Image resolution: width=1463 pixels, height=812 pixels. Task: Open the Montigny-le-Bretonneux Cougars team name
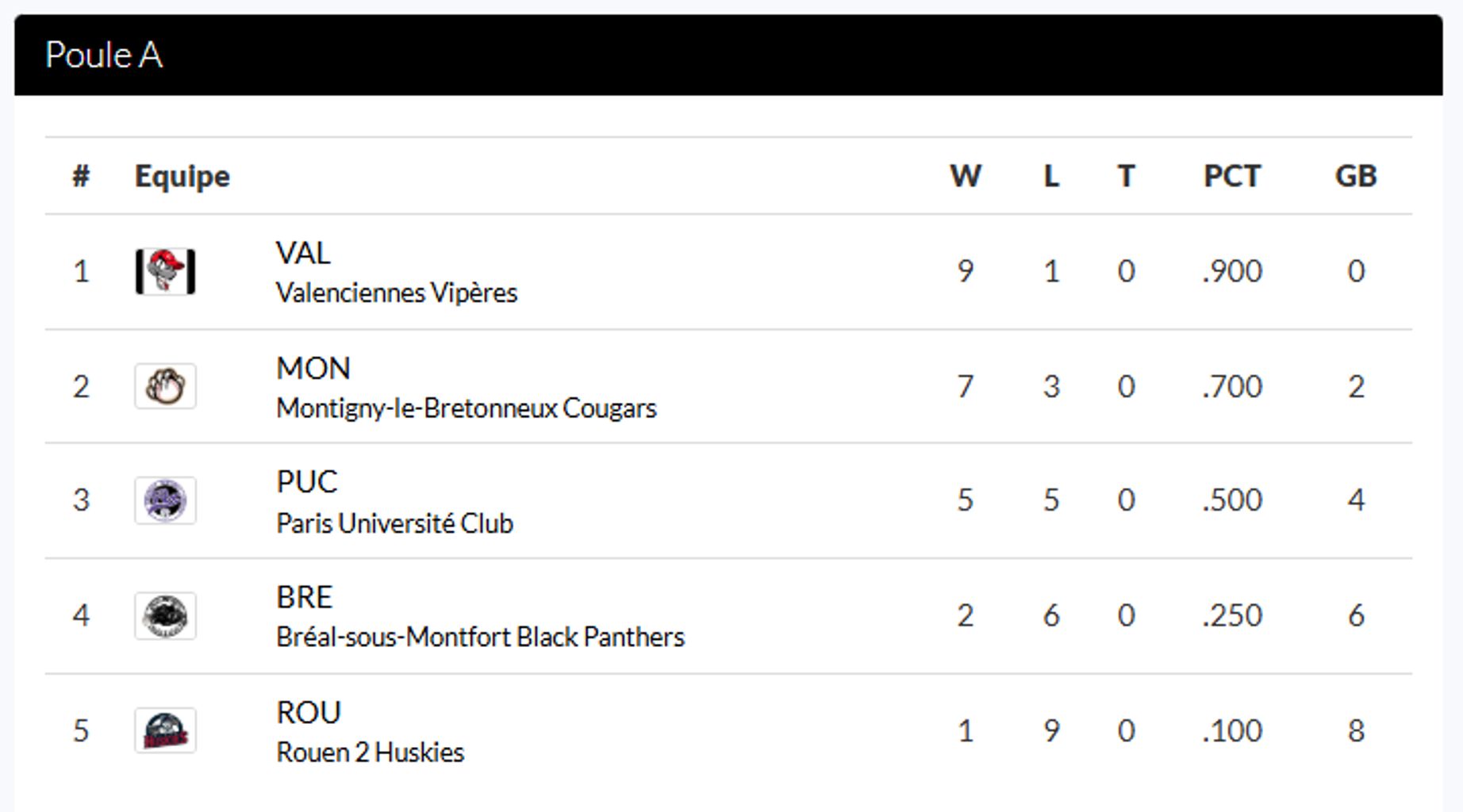[466, 408]
